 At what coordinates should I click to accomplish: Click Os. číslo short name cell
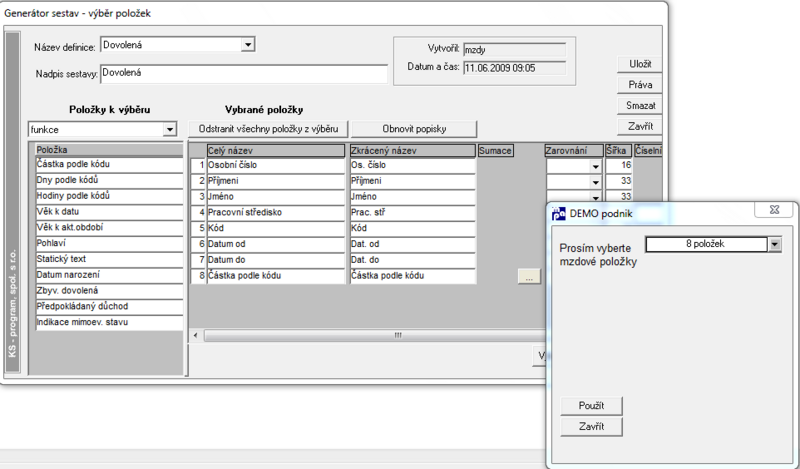click(413, 165)
